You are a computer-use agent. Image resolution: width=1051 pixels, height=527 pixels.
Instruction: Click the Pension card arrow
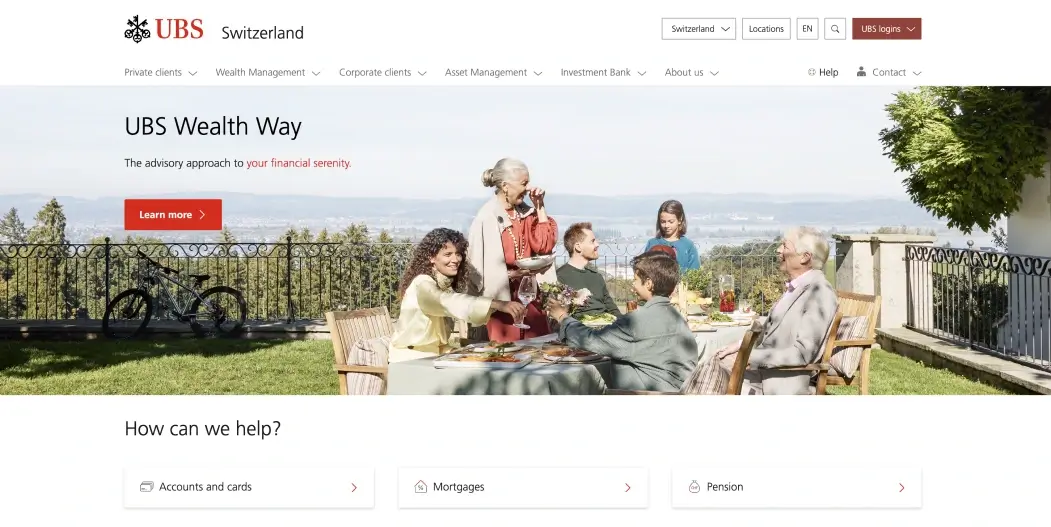[x=902, y=487]
